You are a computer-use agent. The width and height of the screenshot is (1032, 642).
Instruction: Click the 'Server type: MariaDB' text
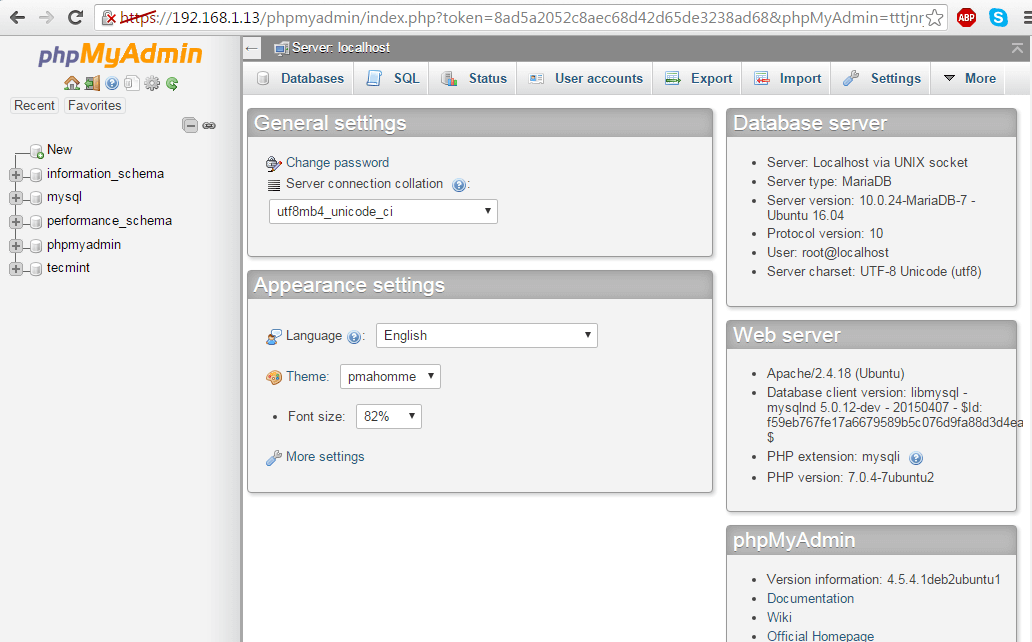(x=829, y=182)
